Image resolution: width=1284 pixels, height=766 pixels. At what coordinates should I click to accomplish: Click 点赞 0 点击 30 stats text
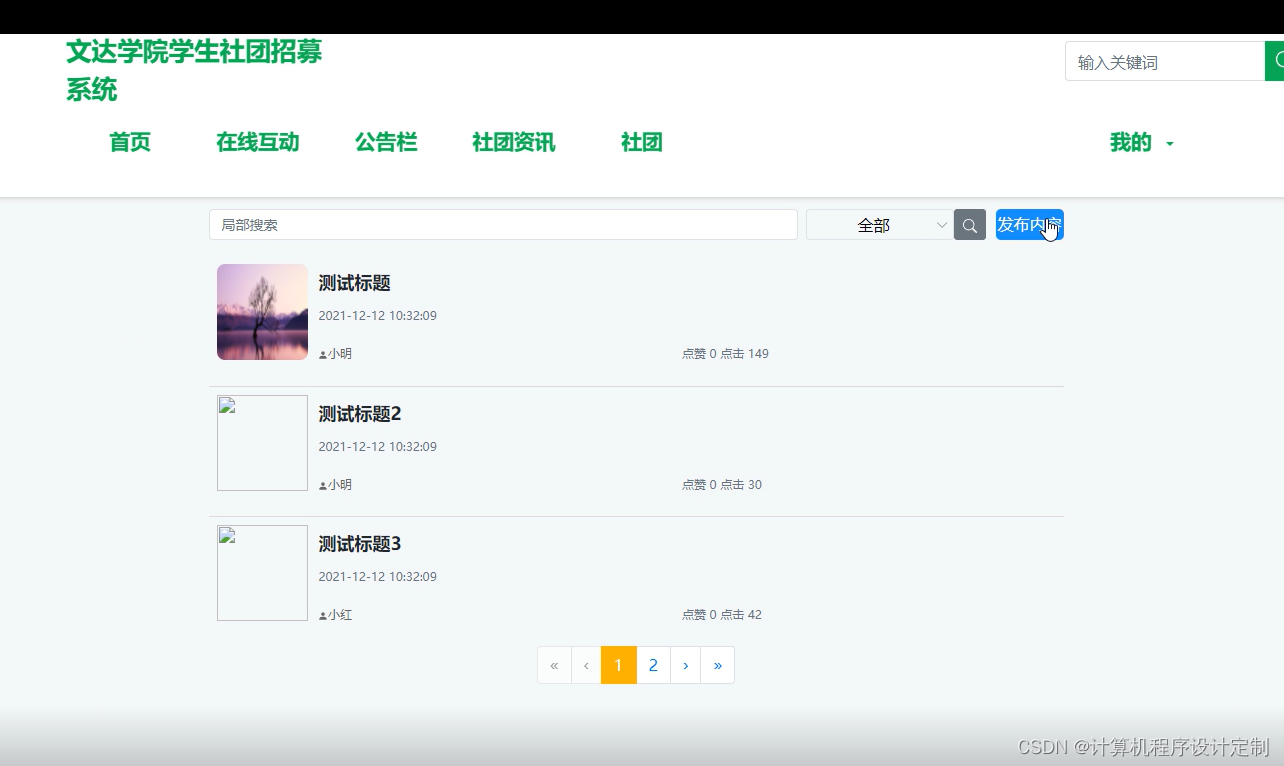click(x=722, y=485)
